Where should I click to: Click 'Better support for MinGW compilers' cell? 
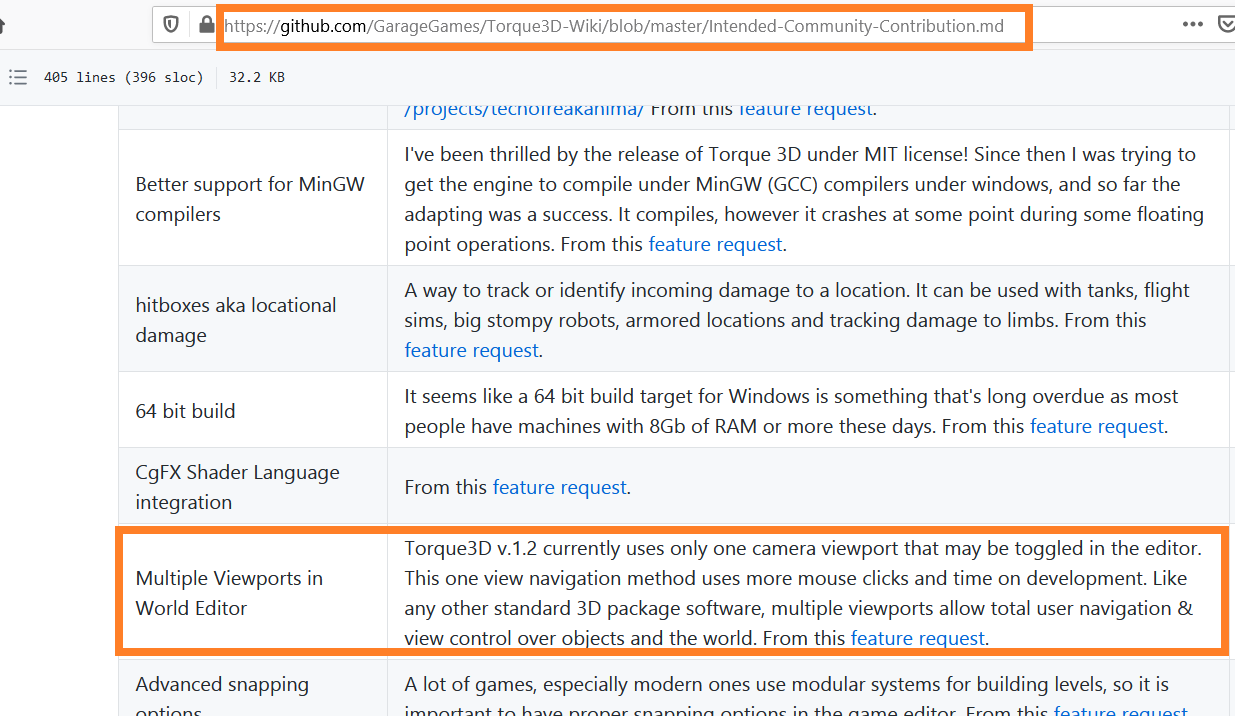[253, 199]
